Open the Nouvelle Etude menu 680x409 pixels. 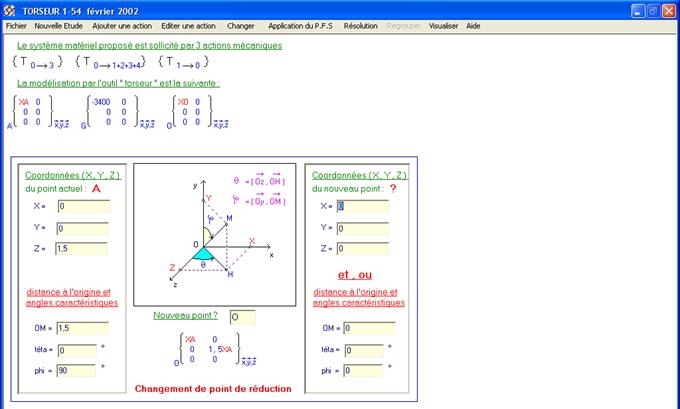click(58, 26)
